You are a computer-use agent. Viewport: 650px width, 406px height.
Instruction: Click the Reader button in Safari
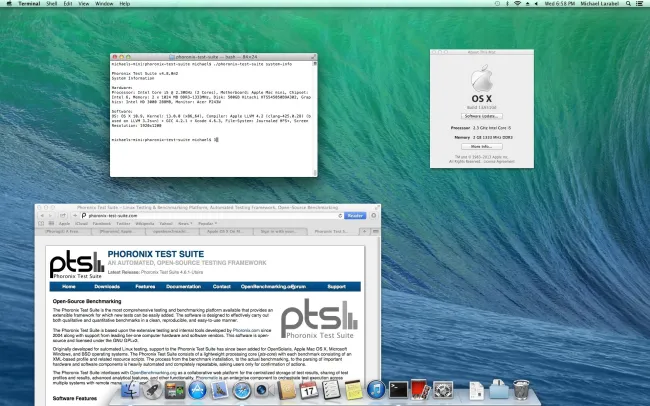(x=355, y=216)
